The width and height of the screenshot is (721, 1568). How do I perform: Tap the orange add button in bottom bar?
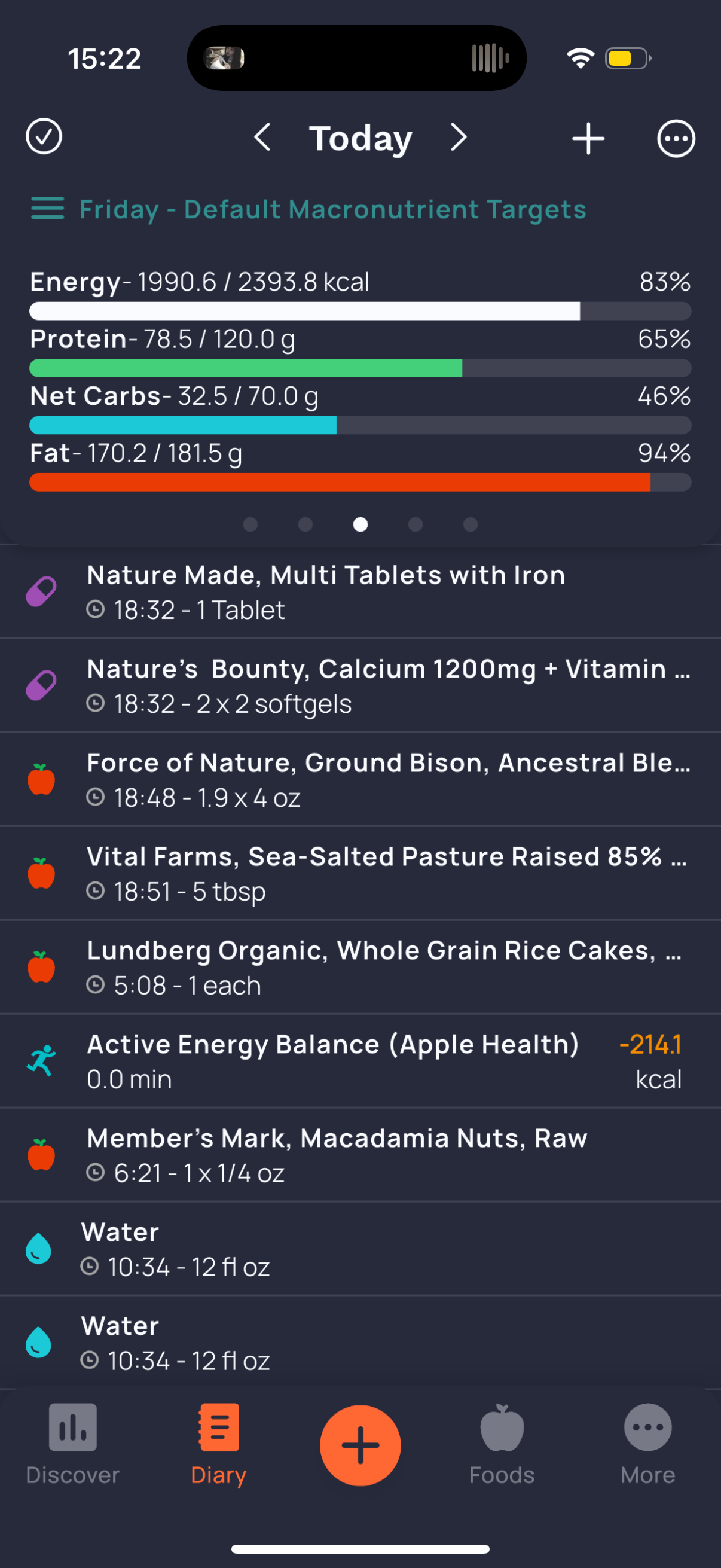[x=360, y=1445]
